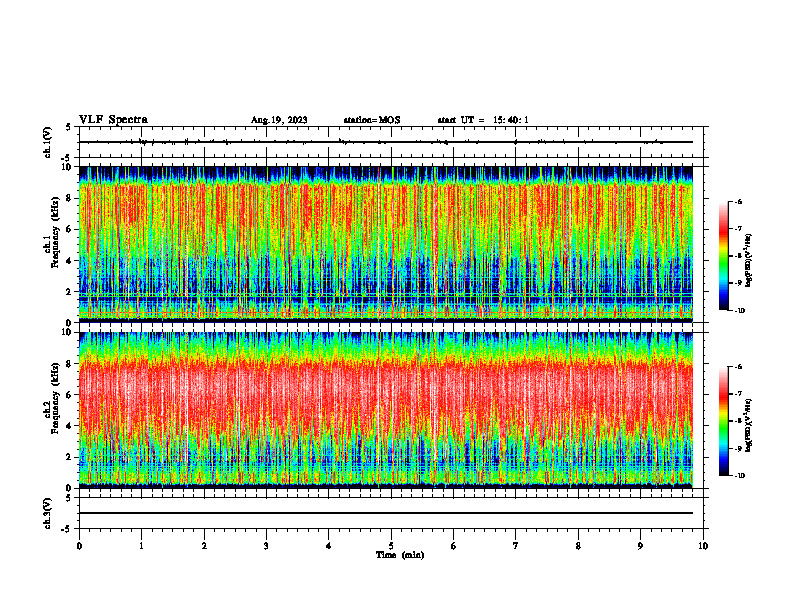The width and height of the screenshot is (792, 612).
Task: Click the ch.1 frequency tick "8"
Action: [x=70, y=198]
